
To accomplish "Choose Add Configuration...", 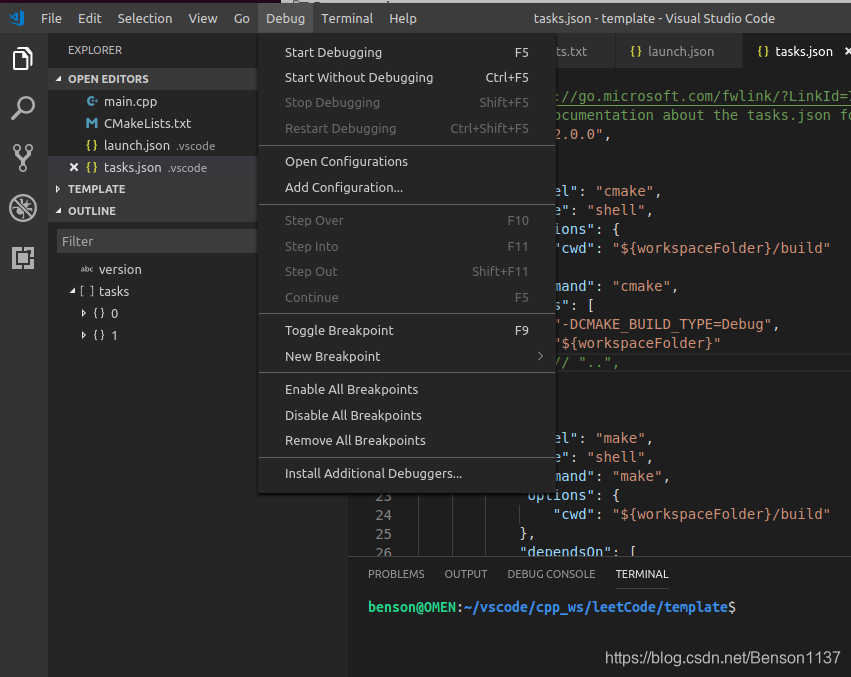I will pyautogui.click(x=407, y=187).
